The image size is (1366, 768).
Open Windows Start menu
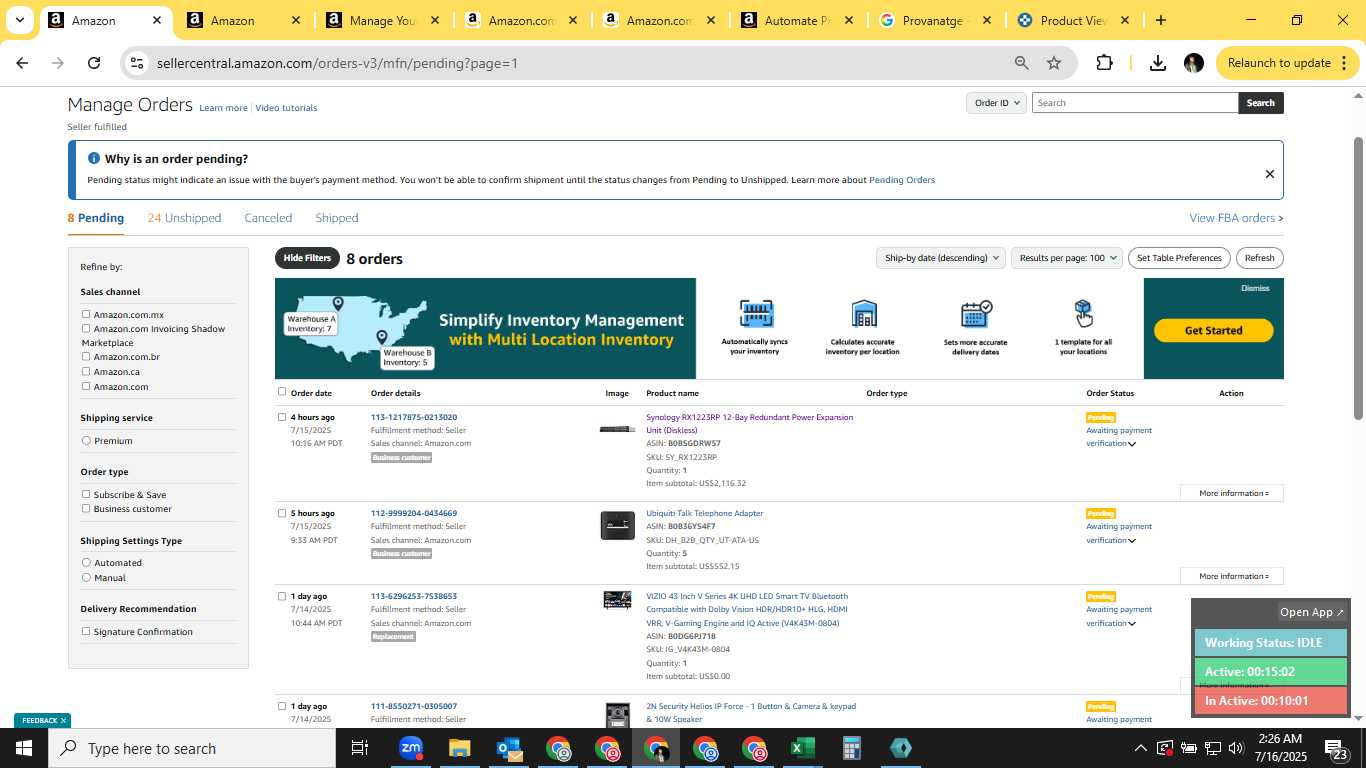coord(23,748)
